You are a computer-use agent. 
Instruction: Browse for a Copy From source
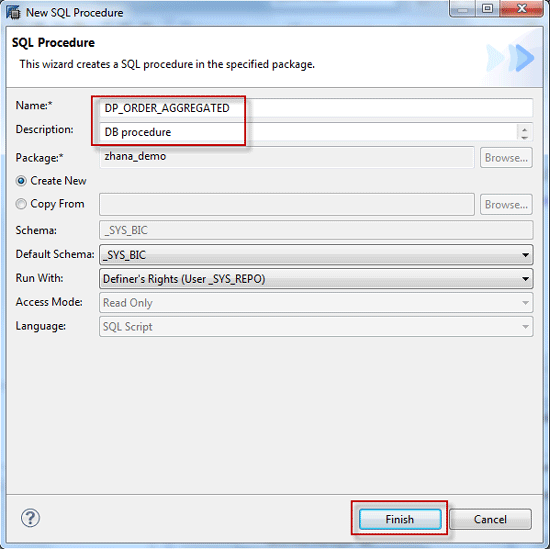(x=506, y=205)
